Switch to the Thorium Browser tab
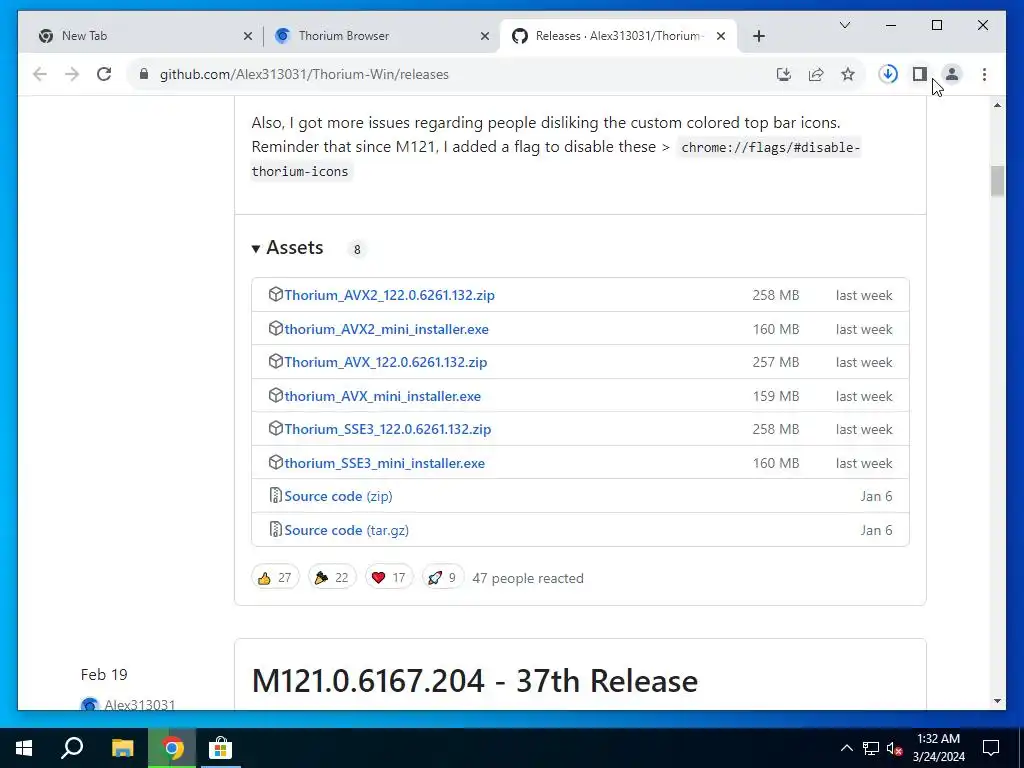1024x768 pixels. point(381,36)
